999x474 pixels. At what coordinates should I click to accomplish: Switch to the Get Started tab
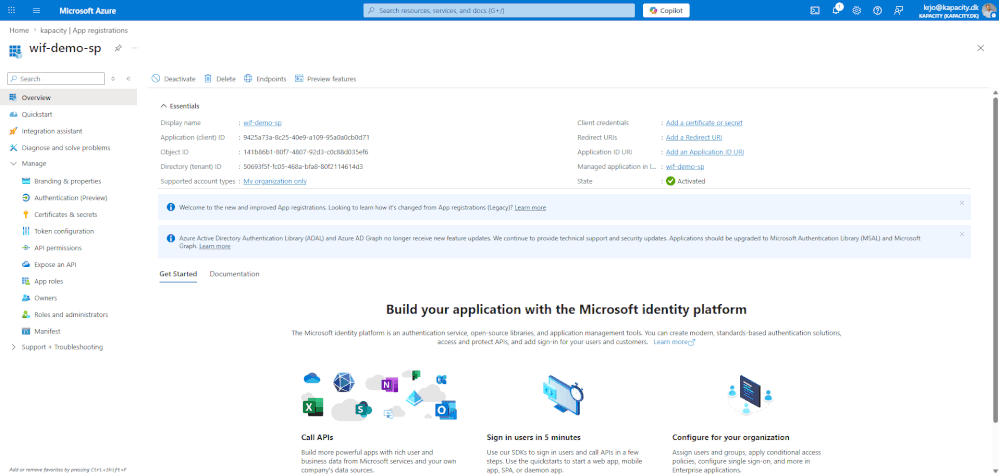coord(178,274)
